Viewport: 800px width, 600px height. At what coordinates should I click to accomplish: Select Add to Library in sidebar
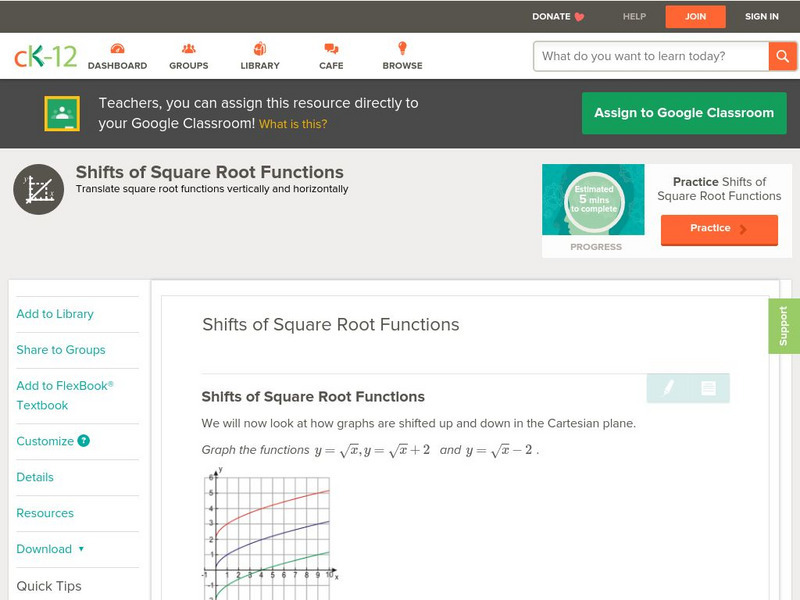coord(55,314)
